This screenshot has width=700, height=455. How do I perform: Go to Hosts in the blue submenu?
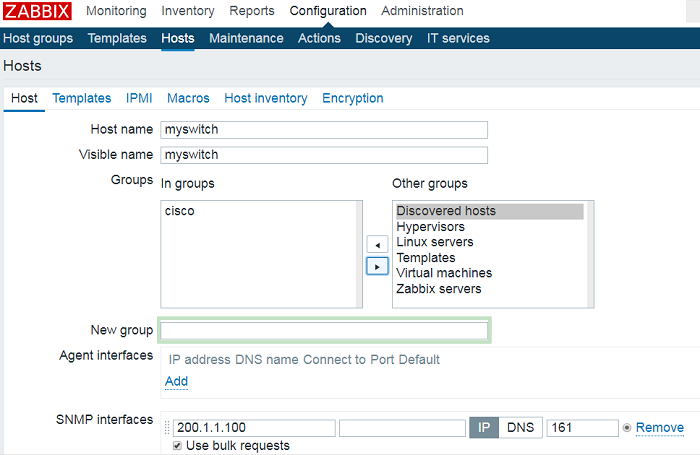click(178, 38)
